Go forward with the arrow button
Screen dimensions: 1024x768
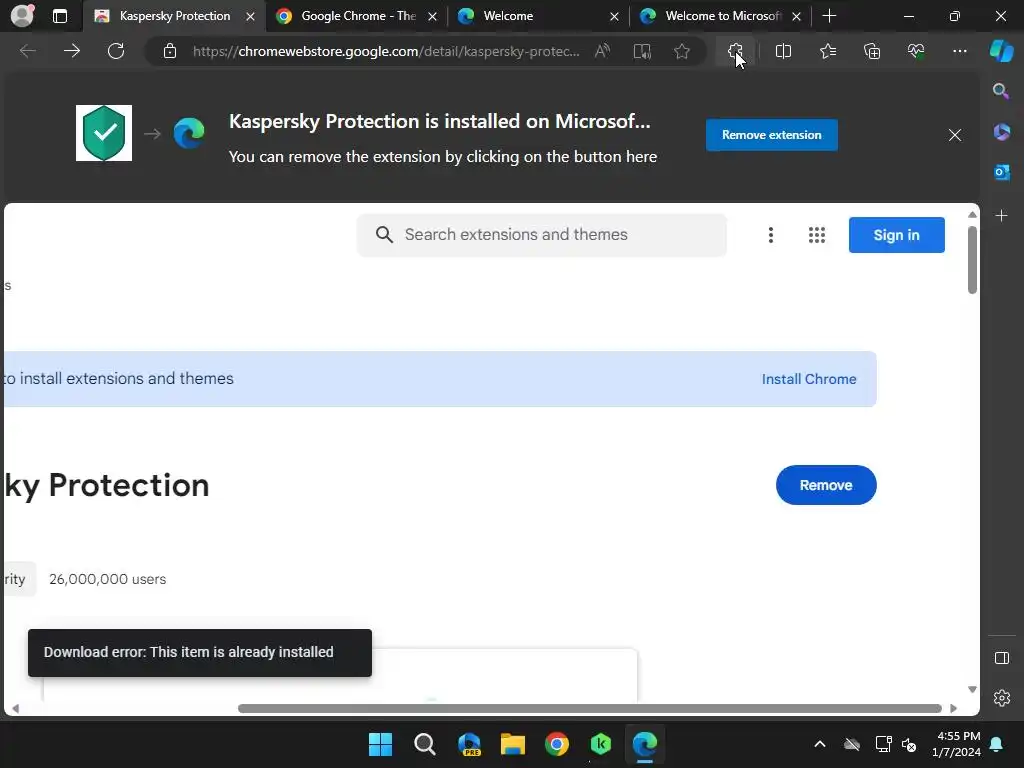[x=72, y=51]
